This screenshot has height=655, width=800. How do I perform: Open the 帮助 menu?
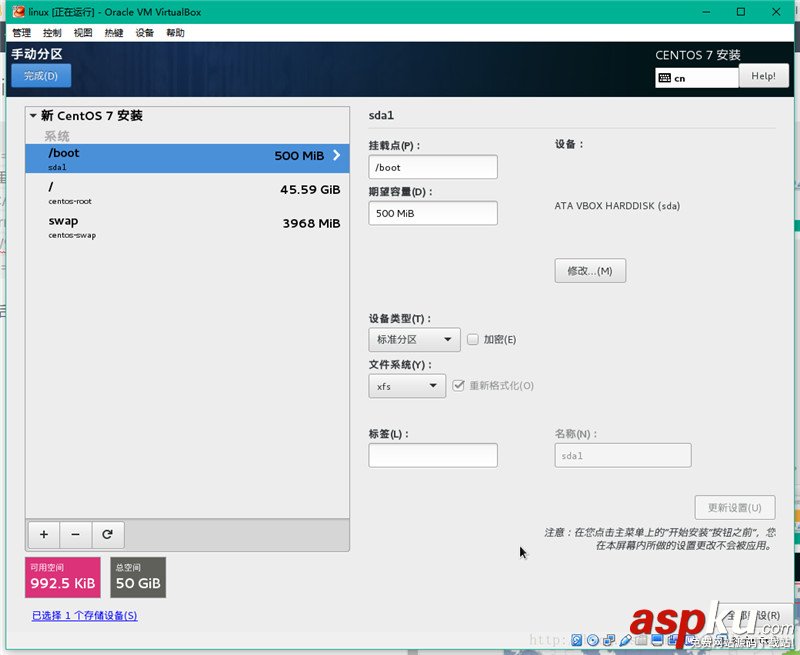pos(175,33)
